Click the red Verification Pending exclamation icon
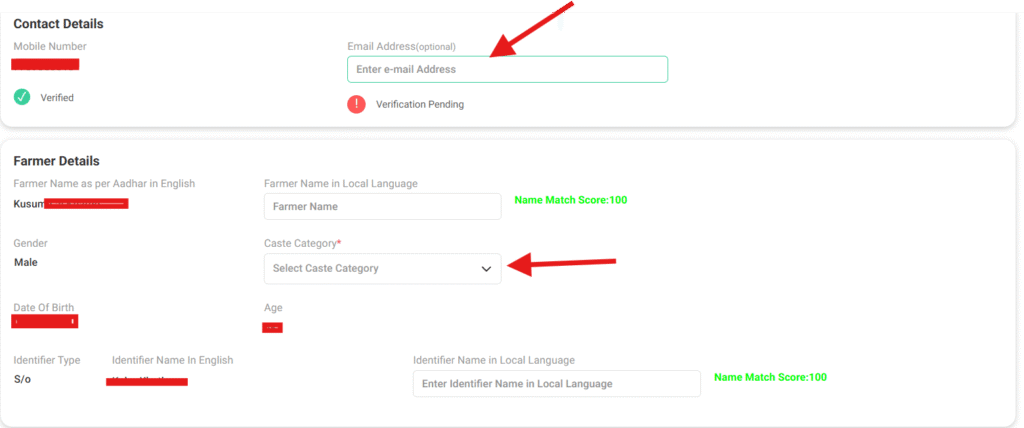 357,104
